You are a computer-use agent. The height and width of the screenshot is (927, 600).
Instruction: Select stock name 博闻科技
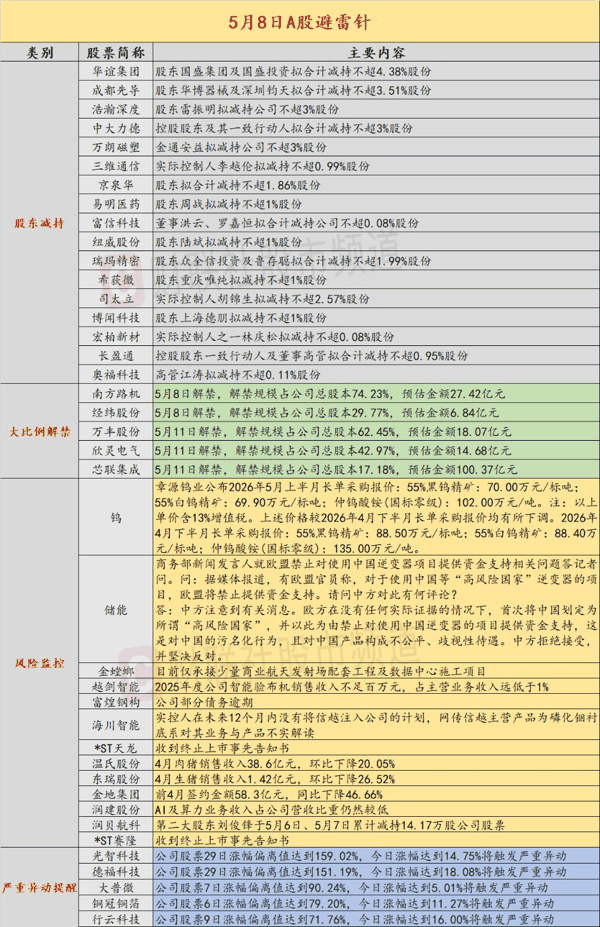116,317
